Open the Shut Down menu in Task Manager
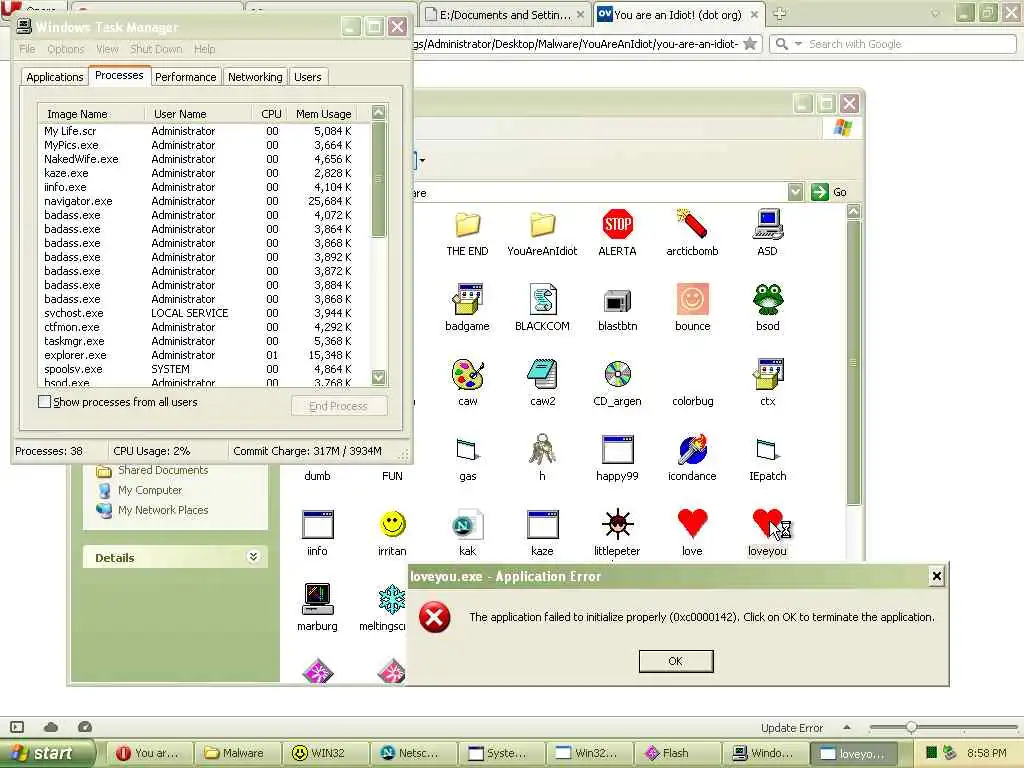1024x768 pixels. tap(155, 49)
